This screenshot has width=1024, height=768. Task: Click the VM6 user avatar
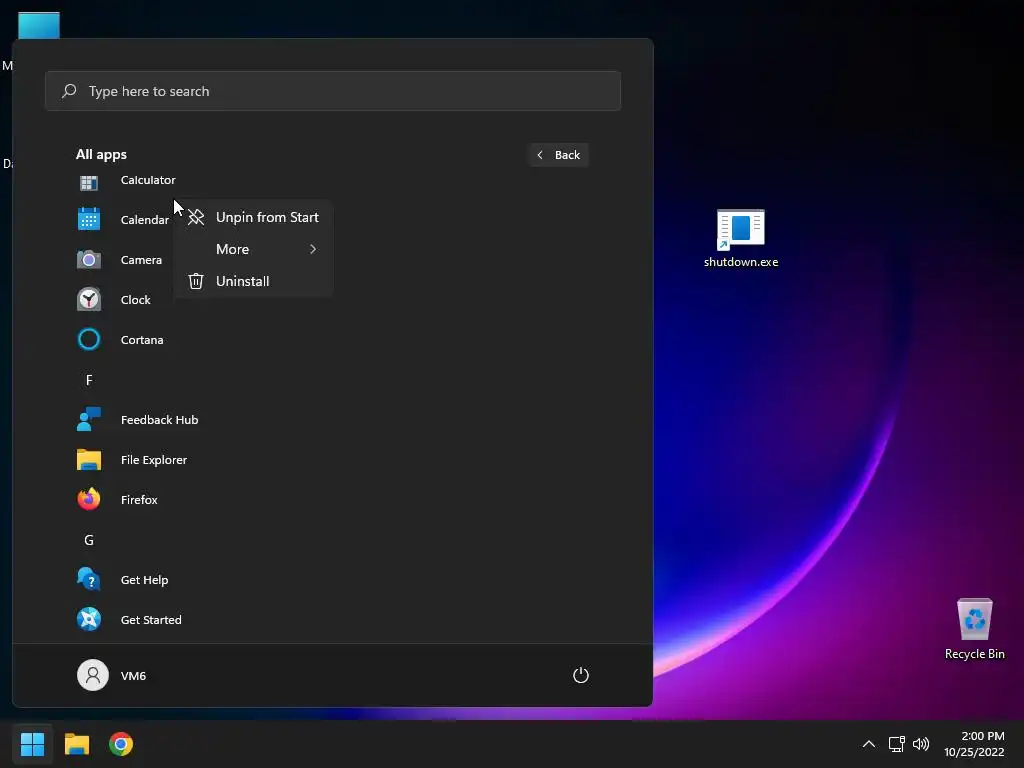(93, 675)
